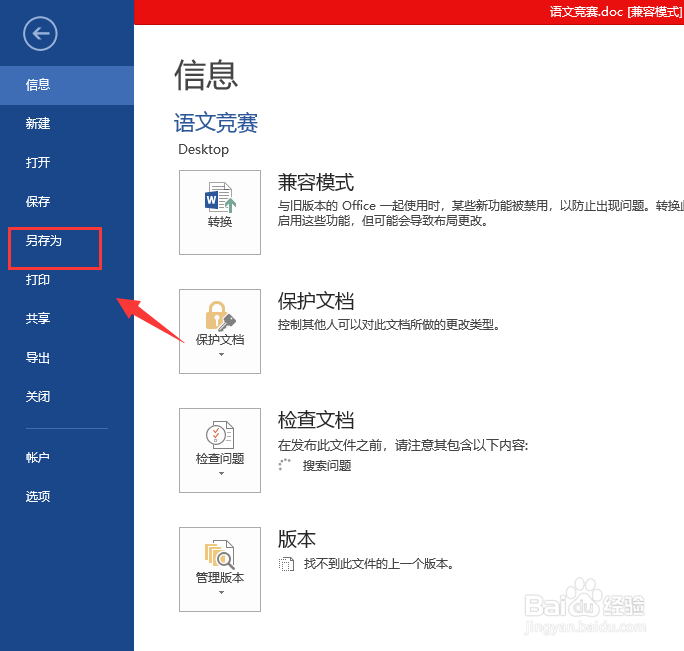Expand dropdown arrow under 管理版本 button
Screen dimensions: 684x651
pyautogui.click(x=221, y=593)
